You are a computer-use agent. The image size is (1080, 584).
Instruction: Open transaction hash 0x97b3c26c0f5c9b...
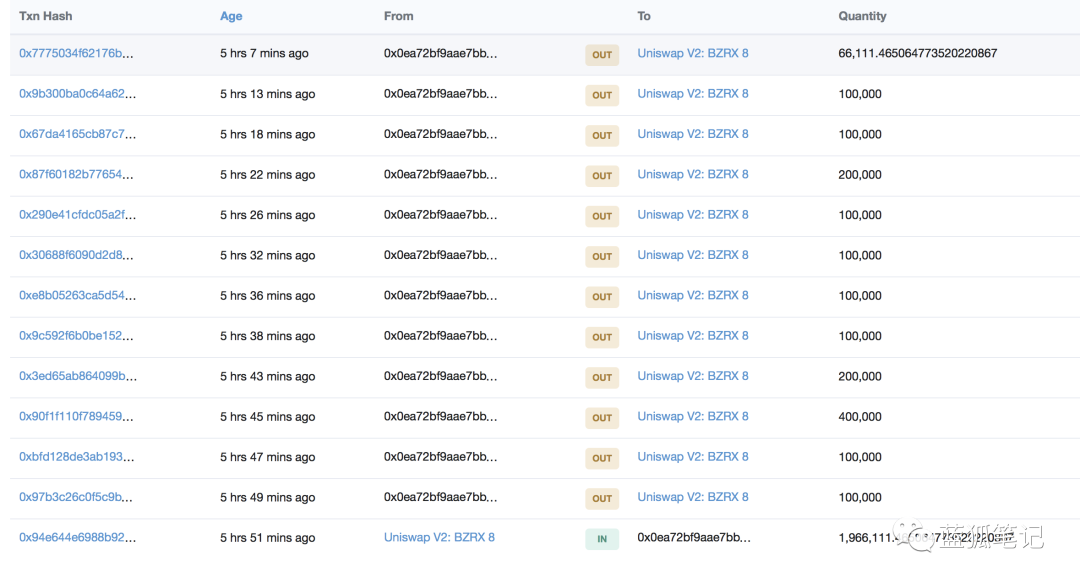point(76,497)
